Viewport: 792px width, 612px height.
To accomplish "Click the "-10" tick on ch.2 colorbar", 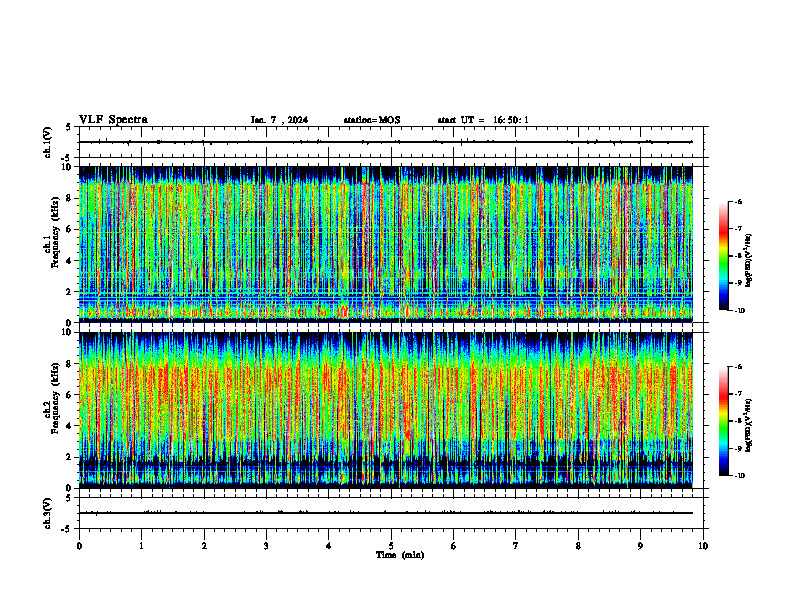I will coord(740,476).
